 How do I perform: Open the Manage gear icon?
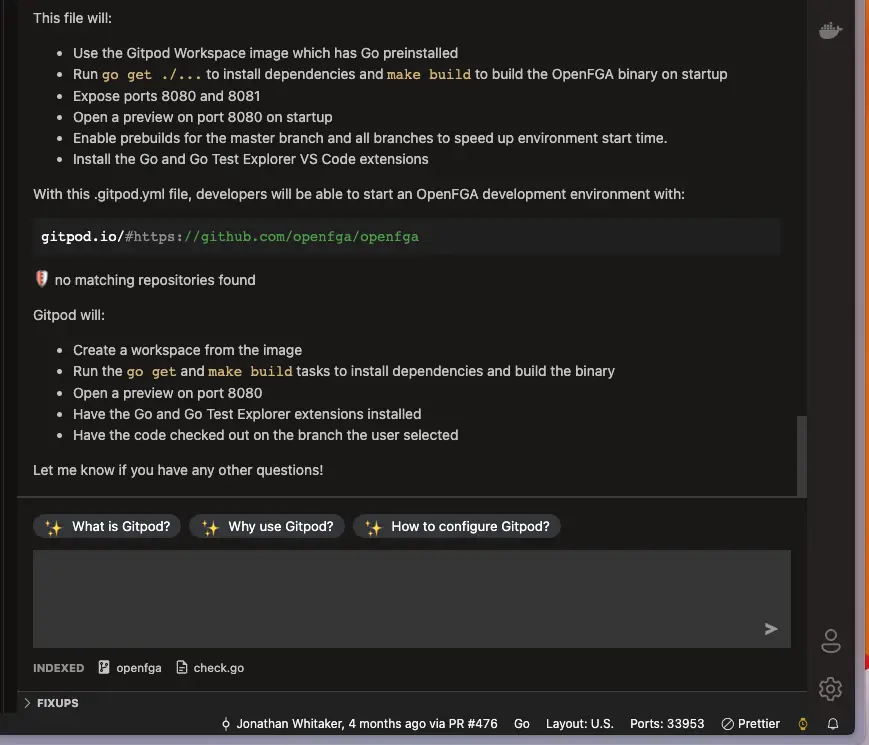[x=830, y=688]
